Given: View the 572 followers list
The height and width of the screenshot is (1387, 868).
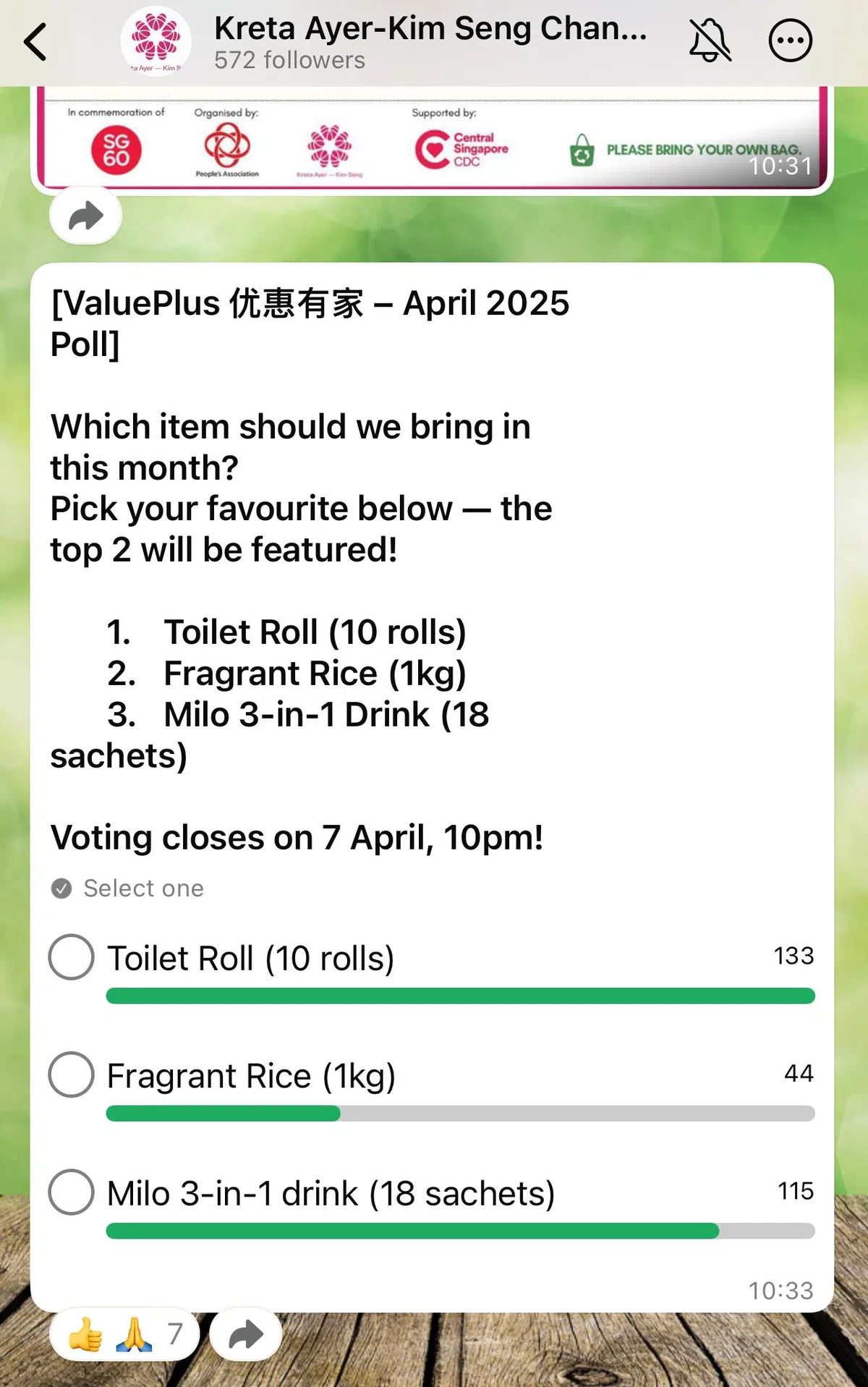Looking at the screenshot, I should click(289, 60).
